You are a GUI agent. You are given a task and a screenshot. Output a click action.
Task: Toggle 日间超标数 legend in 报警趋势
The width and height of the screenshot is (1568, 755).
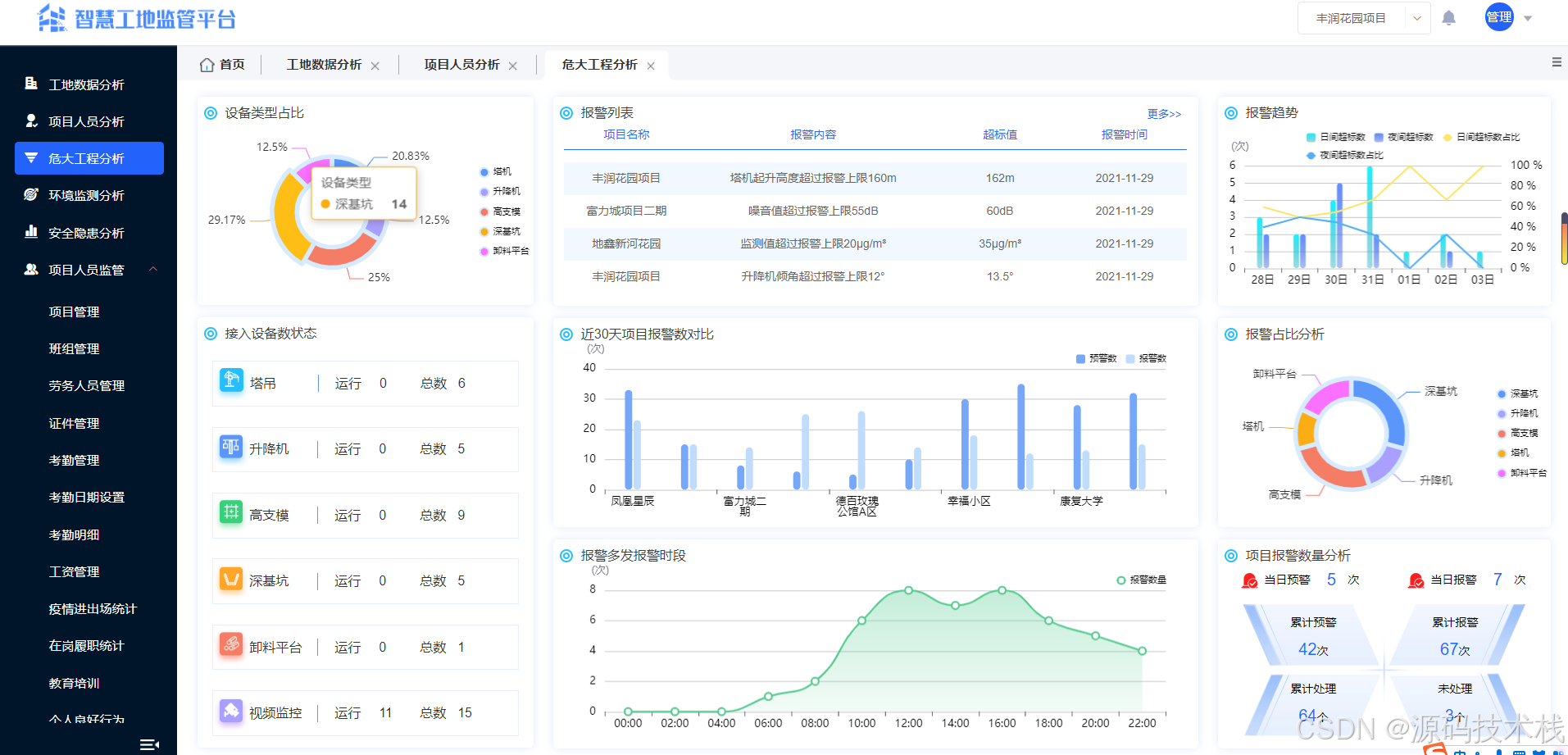click(1336, 137)
